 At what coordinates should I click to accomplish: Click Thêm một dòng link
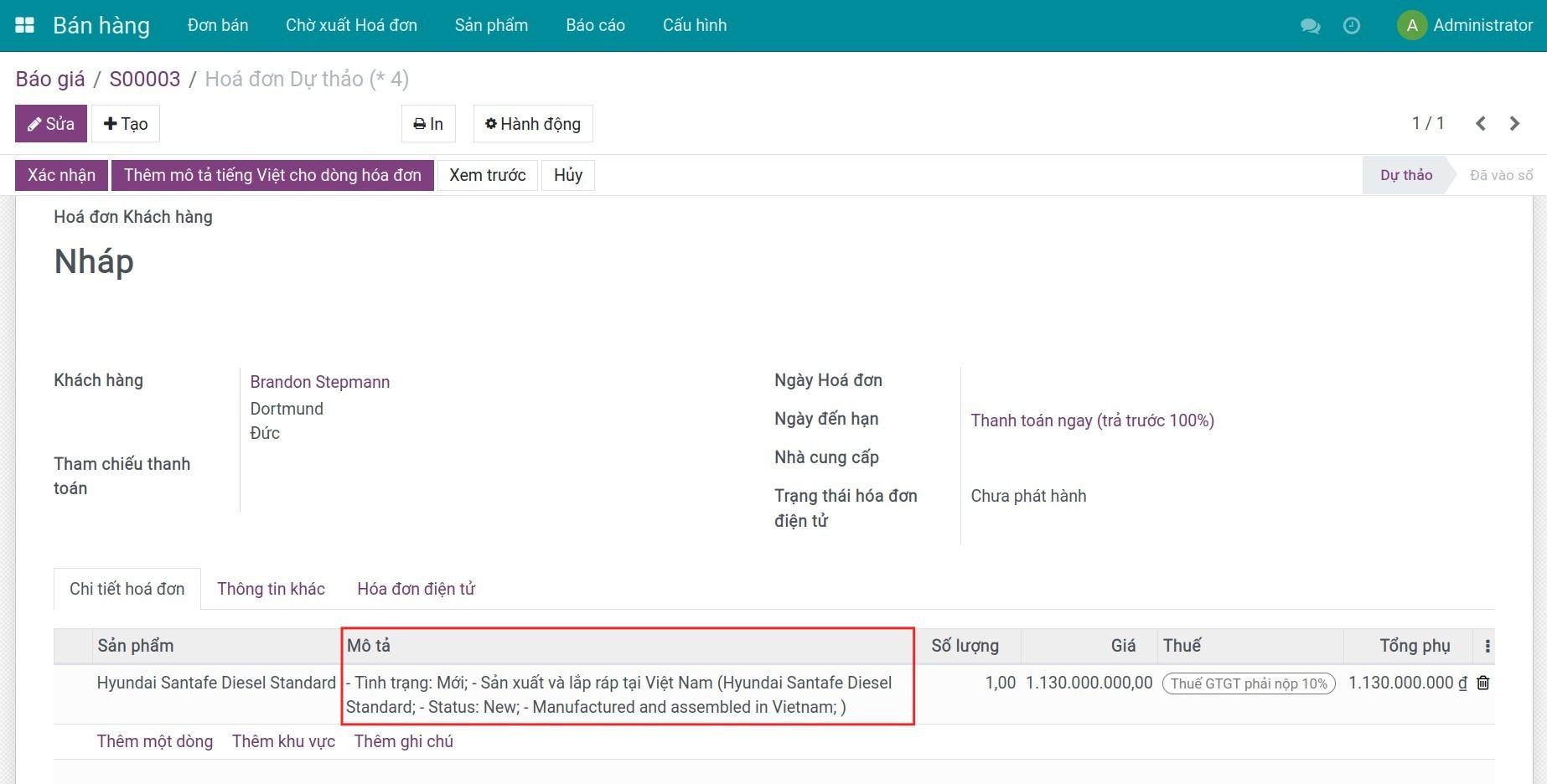pyautogui.click(x=154, y=741)
